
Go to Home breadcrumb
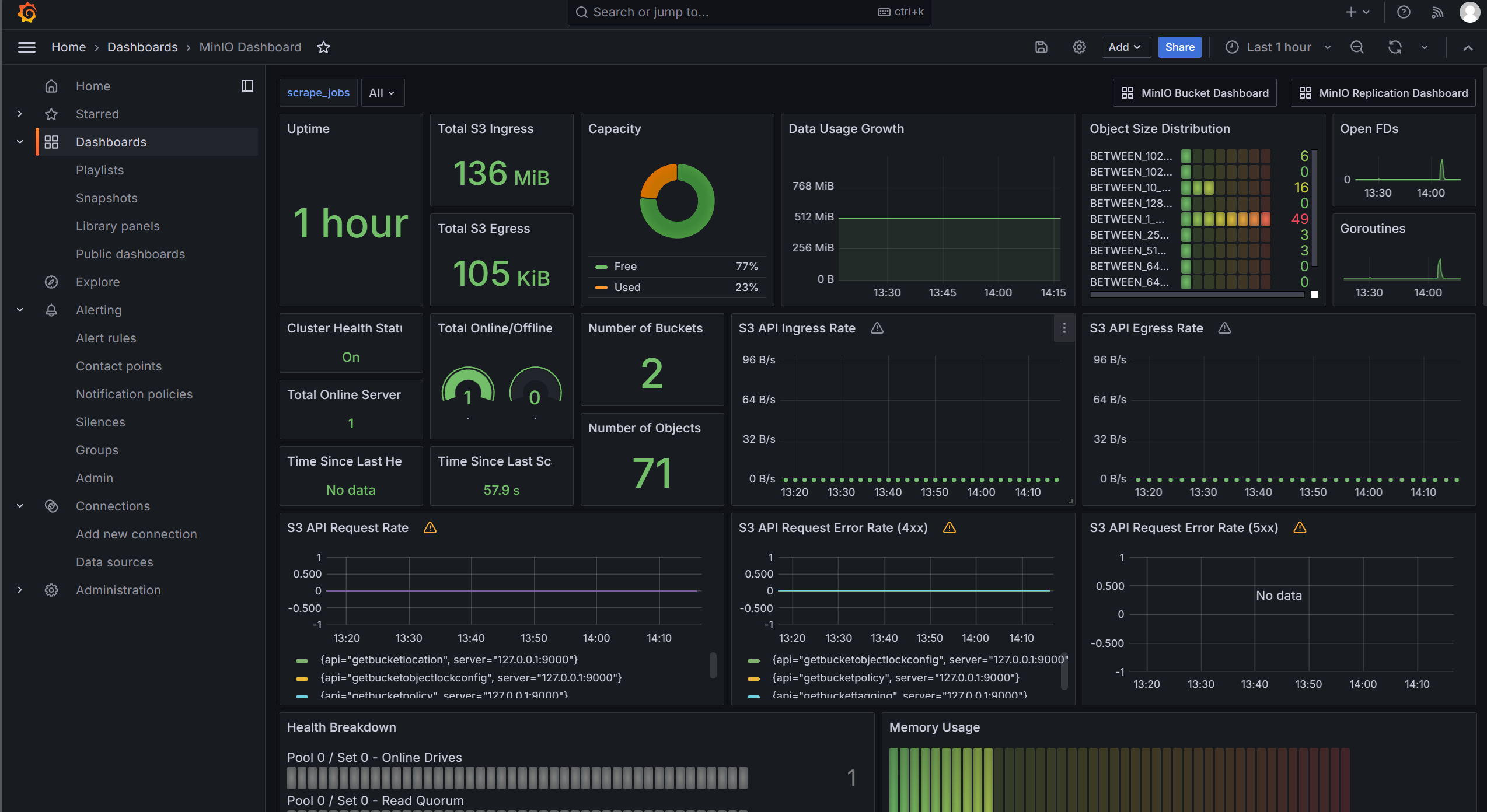pos(68,47)
